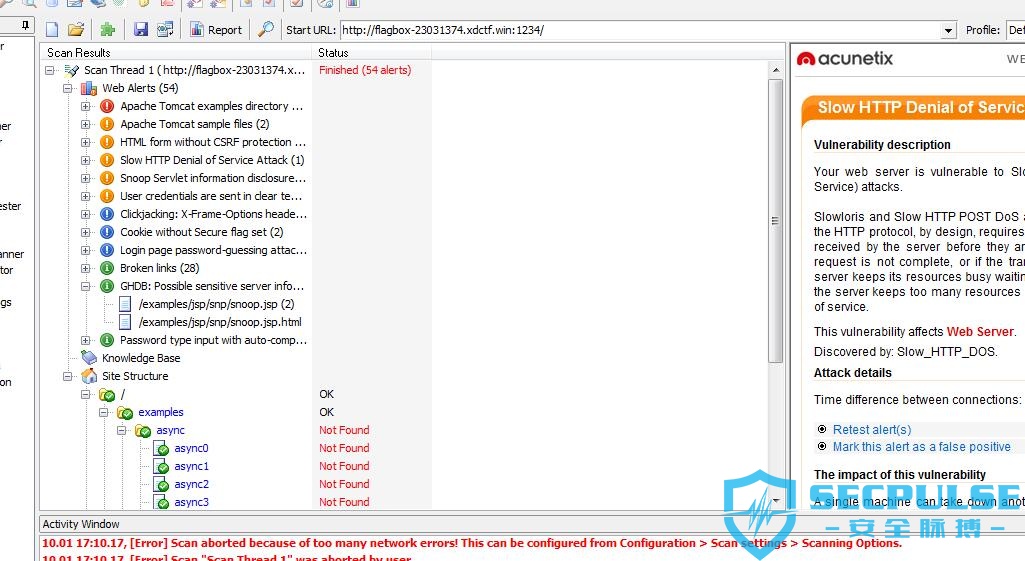Click green icon beside Password type input alert
This screenshot has width=1025, height=561.
[107, 340]
